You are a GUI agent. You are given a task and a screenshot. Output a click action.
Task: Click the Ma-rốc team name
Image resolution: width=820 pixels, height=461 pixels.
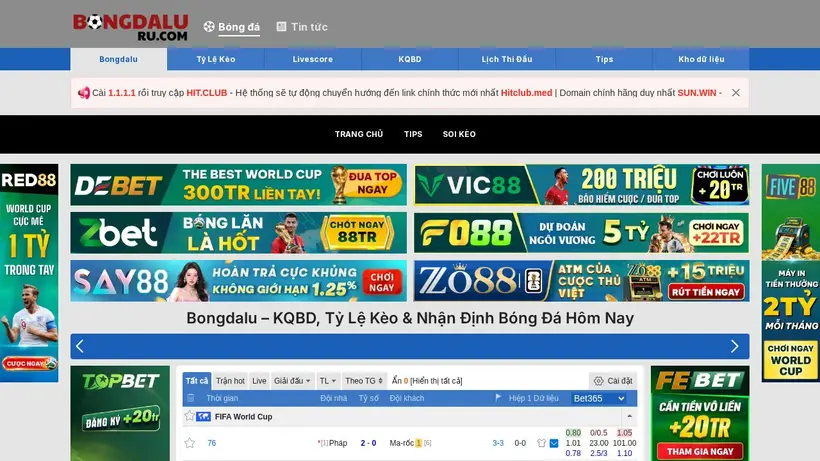point(402,443)
